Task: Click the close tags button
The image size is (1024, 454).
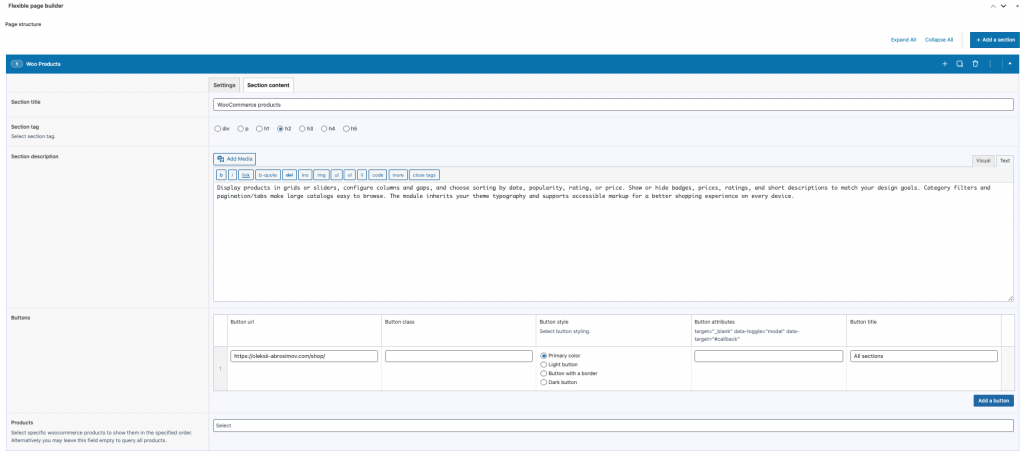Action: [x=424, y=175]
